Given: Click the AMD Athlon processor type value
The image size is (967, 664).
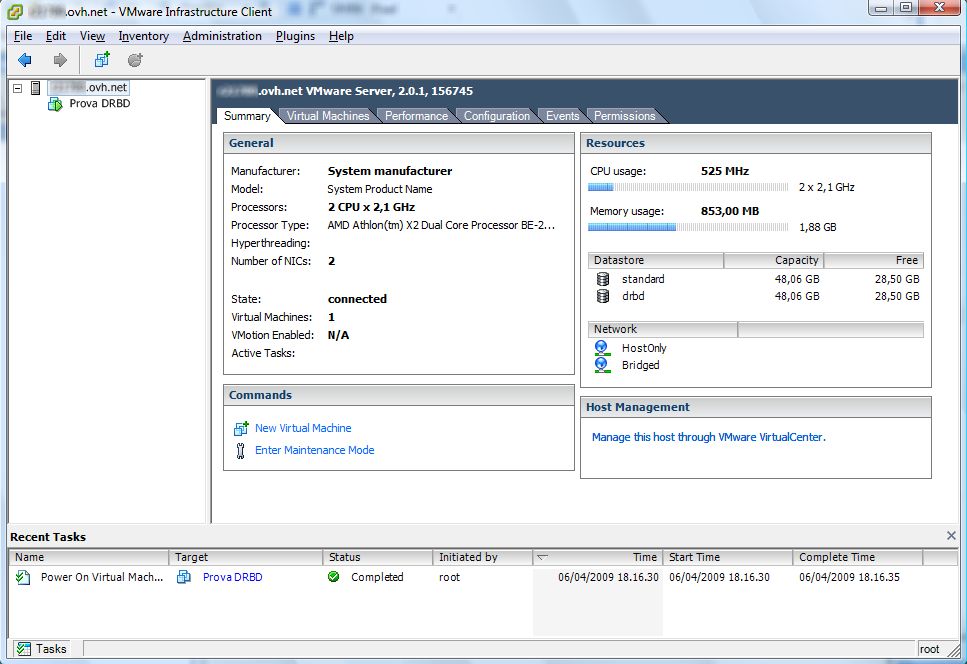Looking at the screenshot, I should (441, 226).
